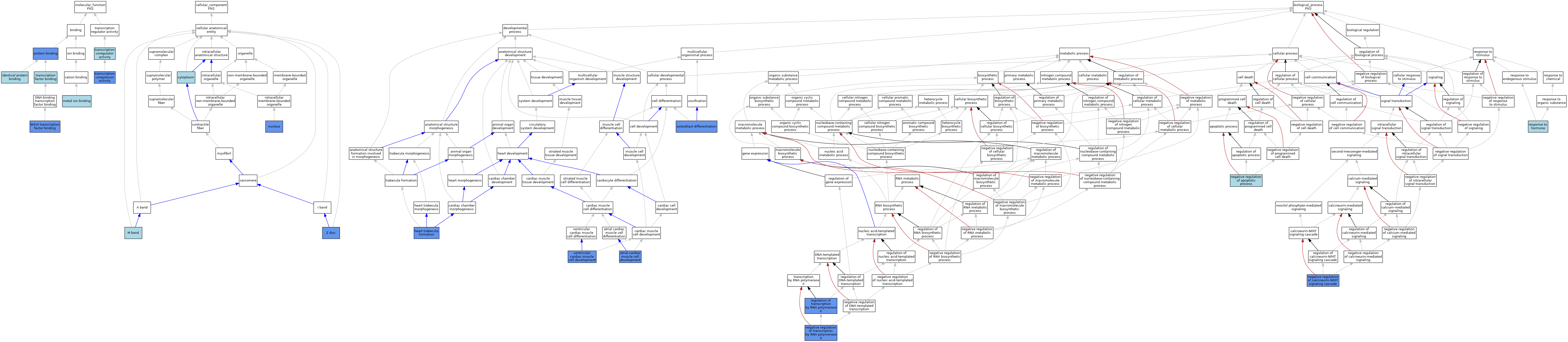Image resolution: width=1568 pixels, height=342 pixels.
Task: Click the anatomical structure formation involved in morphogenesis node
Action: point(366,154)
